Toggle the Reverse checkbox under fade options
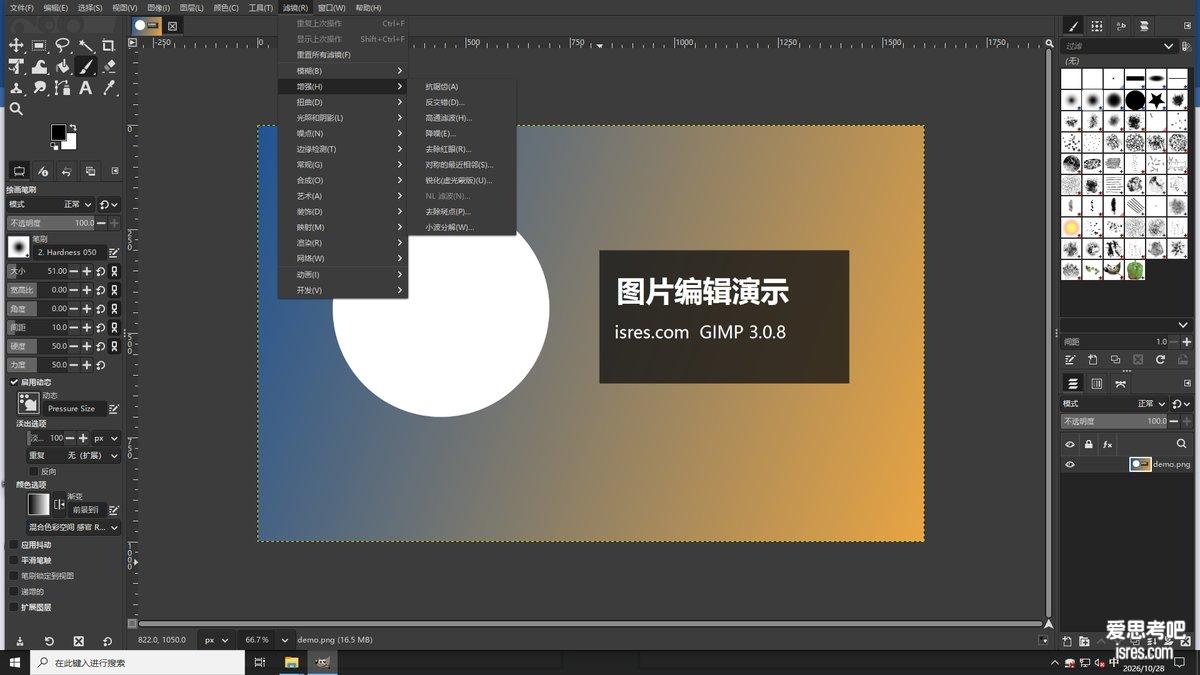 pyautogui.click(x=34, y=471)
